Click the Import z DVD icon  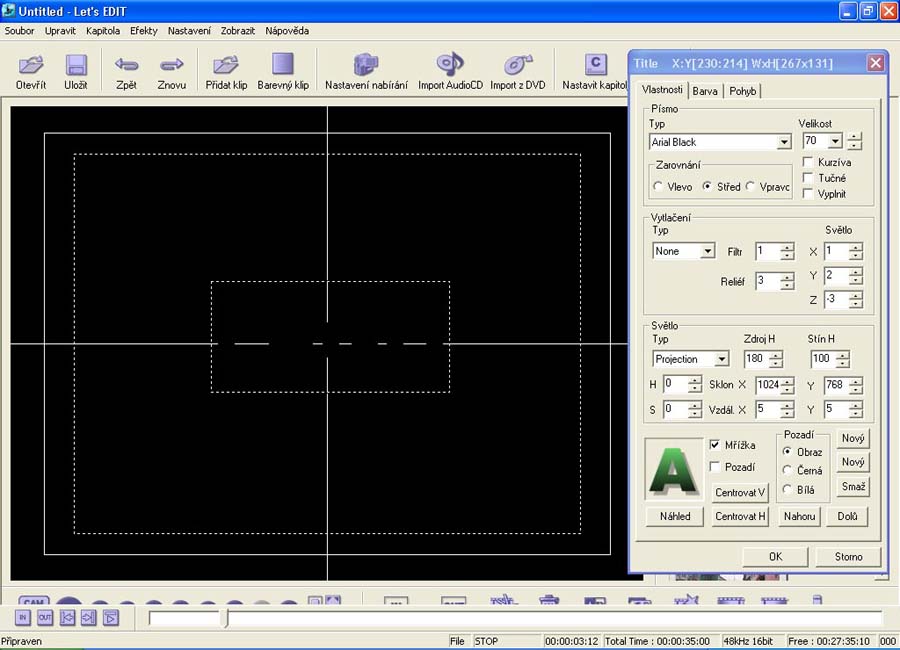(x=517, y=66)
